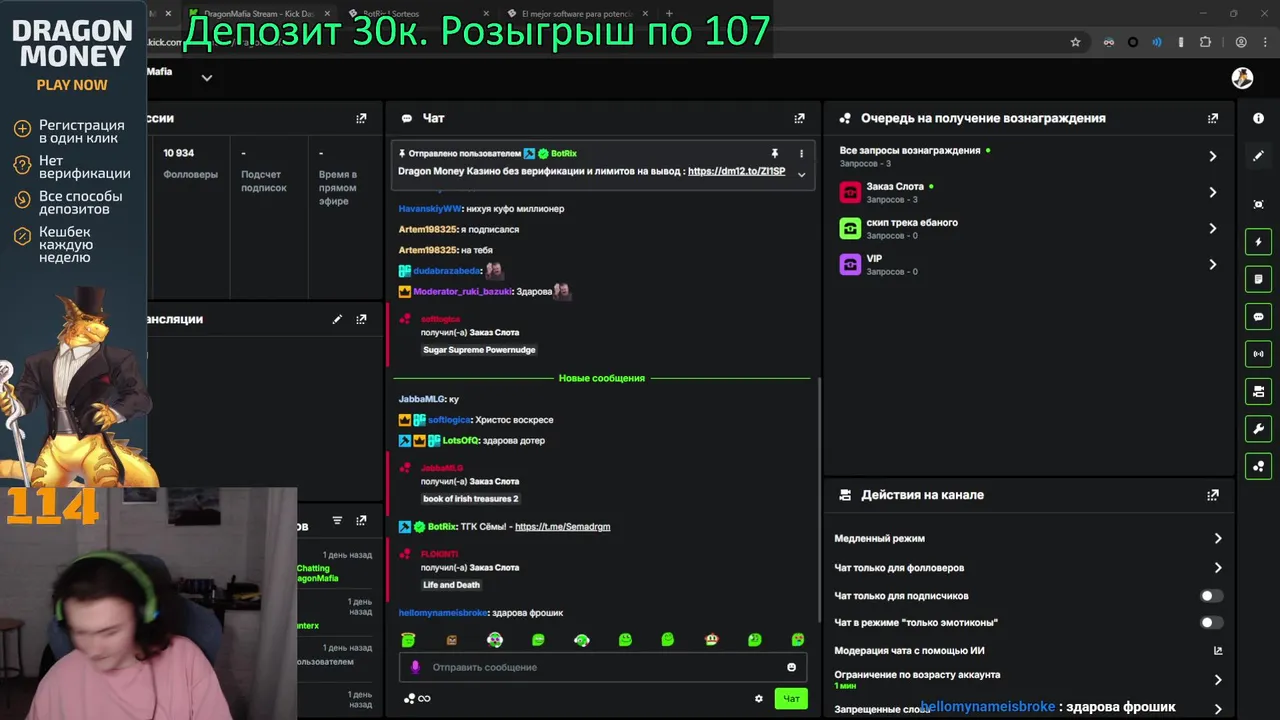
Task: Click the wrench tools sidebar icon
Action: pyautogui.click(x=1259, y=429)
